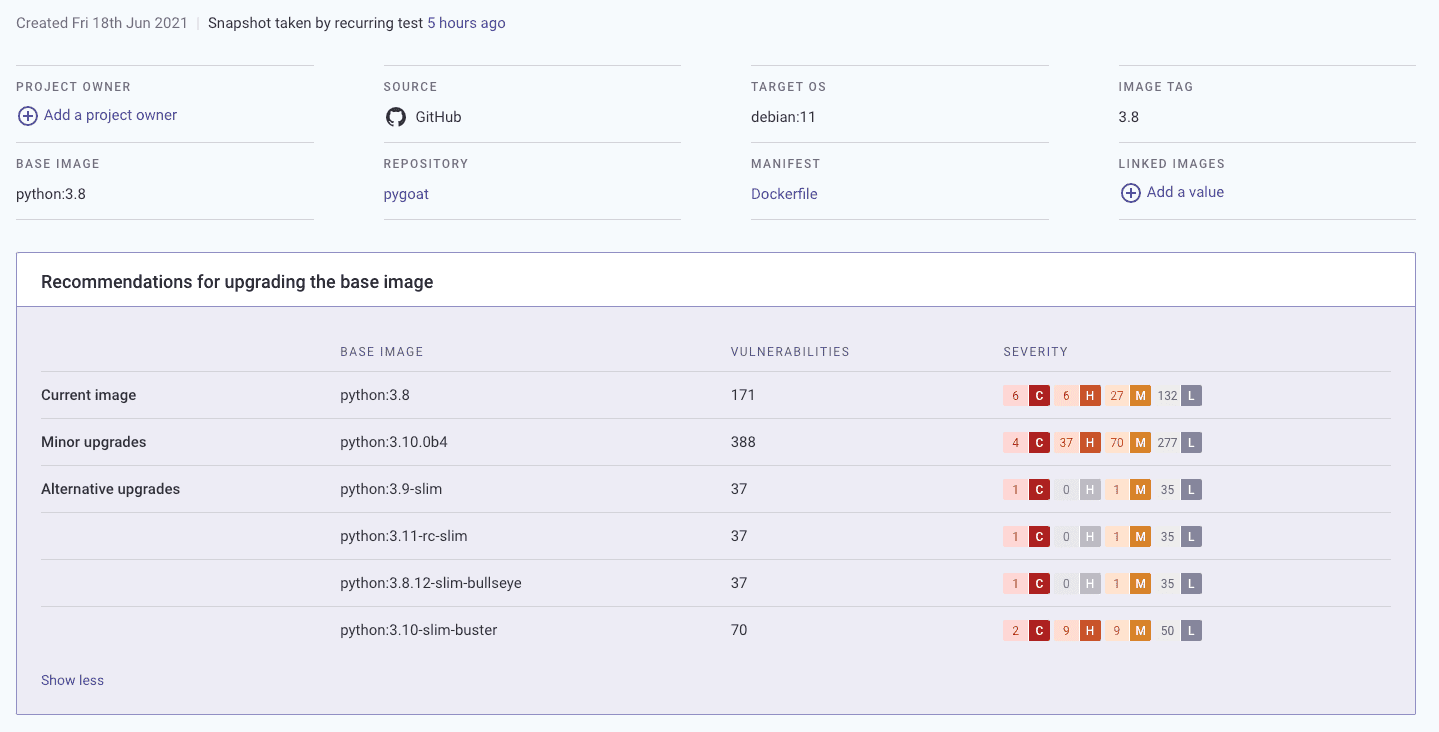Click the Add a project owner text
This screenshot has height=732, width=1439.
coord(110,115)
